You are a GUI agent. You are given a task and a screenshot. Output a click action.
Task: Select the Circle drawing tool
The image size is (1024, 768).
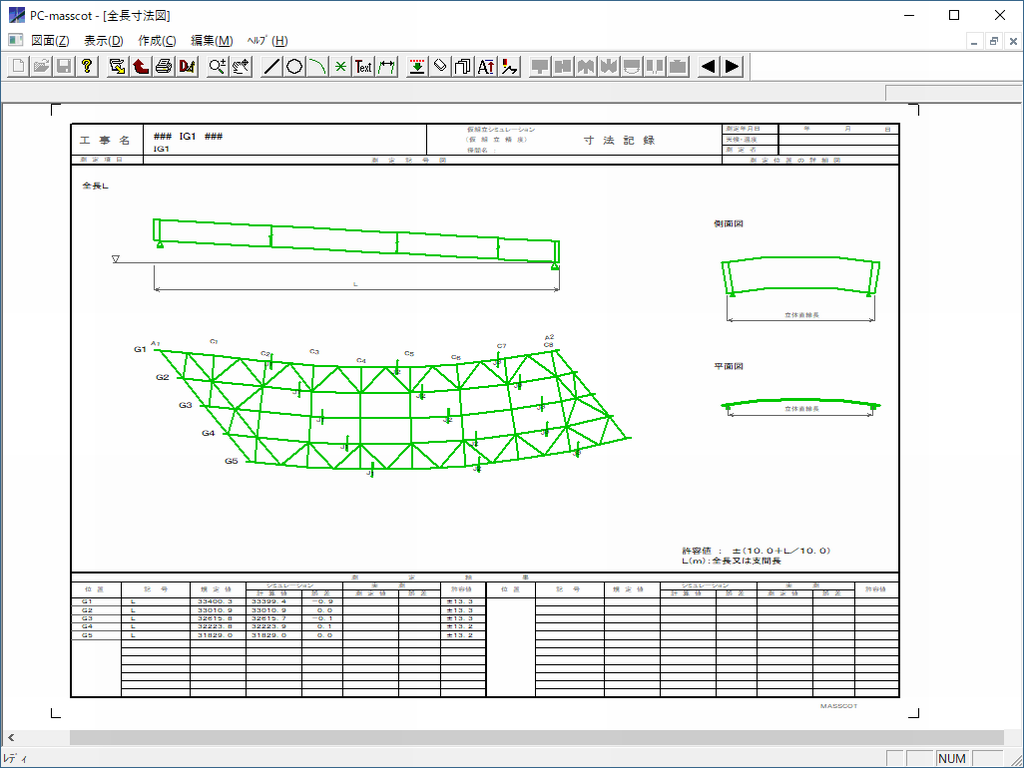(294, 67)
